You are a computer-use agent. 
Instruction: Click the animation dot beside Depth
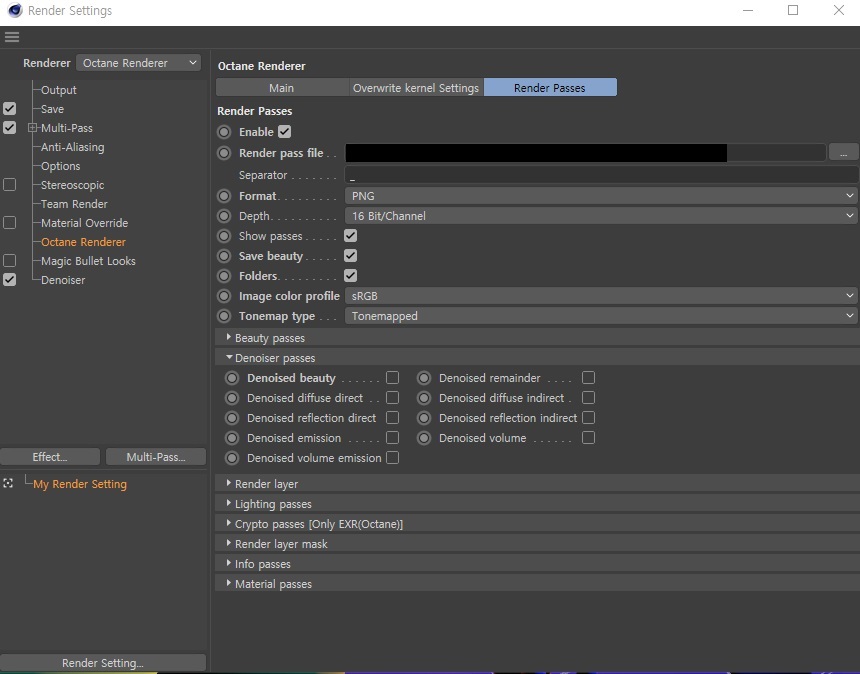224,216
